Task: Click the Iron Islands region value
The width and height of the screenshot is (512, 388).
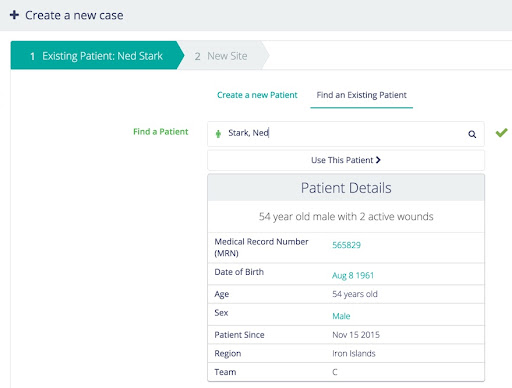Action: click(354, 353)
